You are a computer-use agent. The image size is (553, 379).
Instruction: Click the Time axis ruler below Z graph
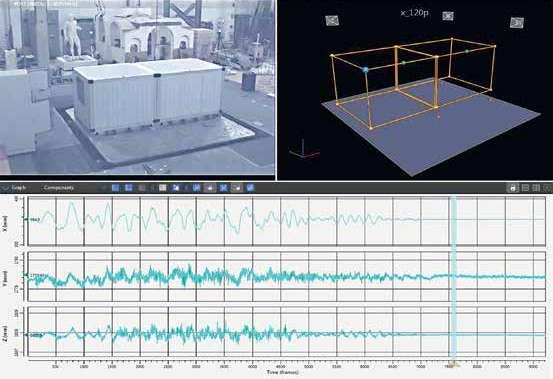pyautogui.click(x=287, y=364)
